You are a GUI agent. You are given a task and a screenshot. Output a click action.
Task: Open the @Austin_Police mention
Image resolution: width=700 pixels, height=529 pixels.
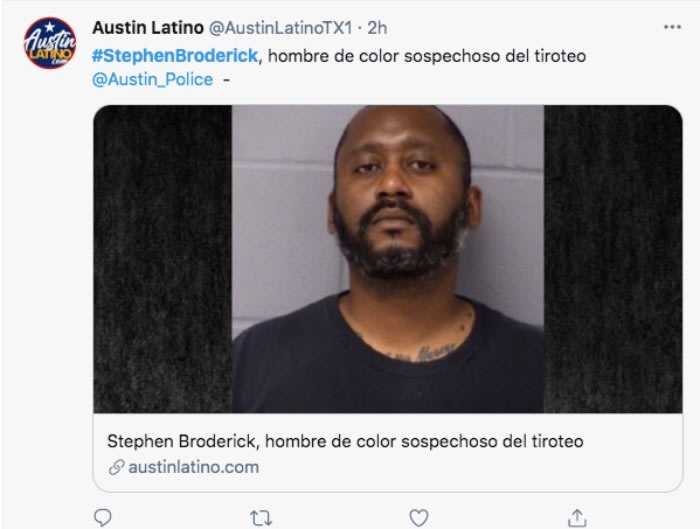pyautogui.click(x=153, y=79)
